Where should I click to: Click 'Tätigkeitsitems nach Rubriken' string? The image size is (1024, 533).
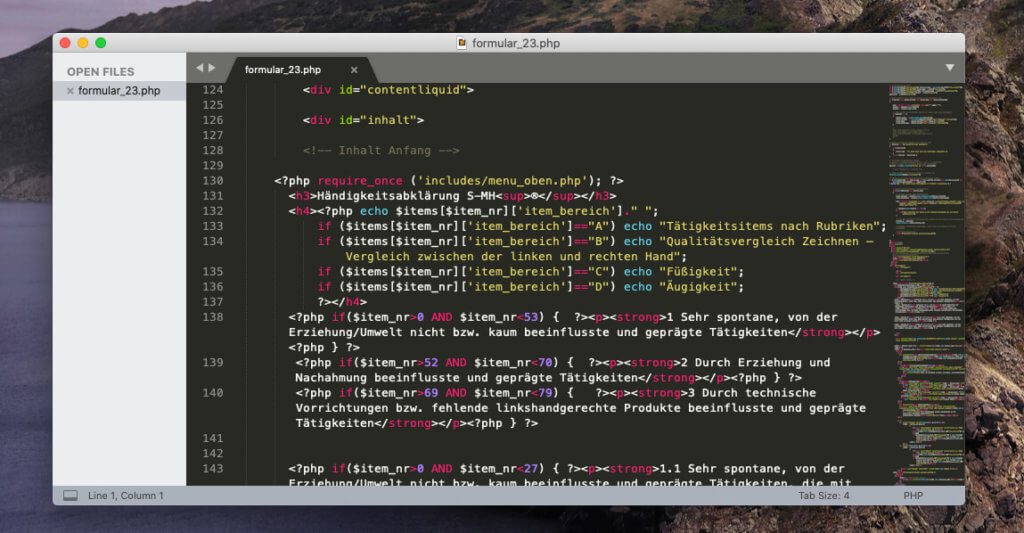coord(769,227)
